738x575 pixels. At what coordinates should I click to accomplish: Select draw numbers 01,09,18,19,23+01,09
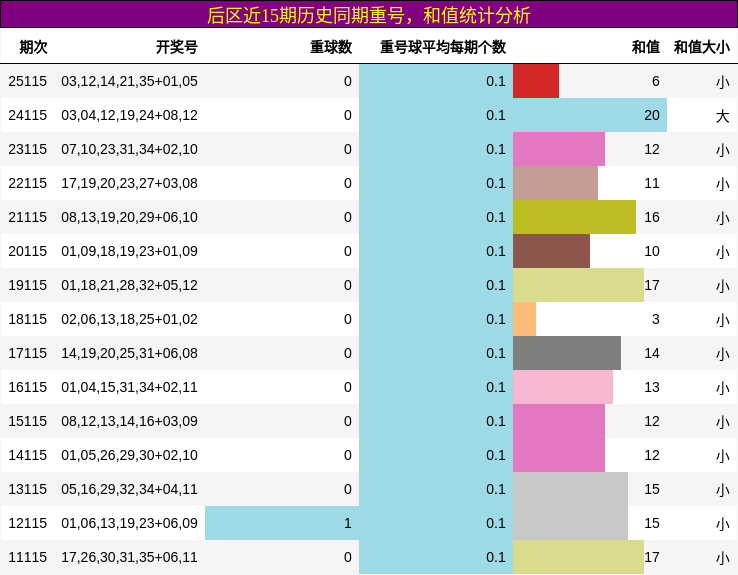point(129,251)
